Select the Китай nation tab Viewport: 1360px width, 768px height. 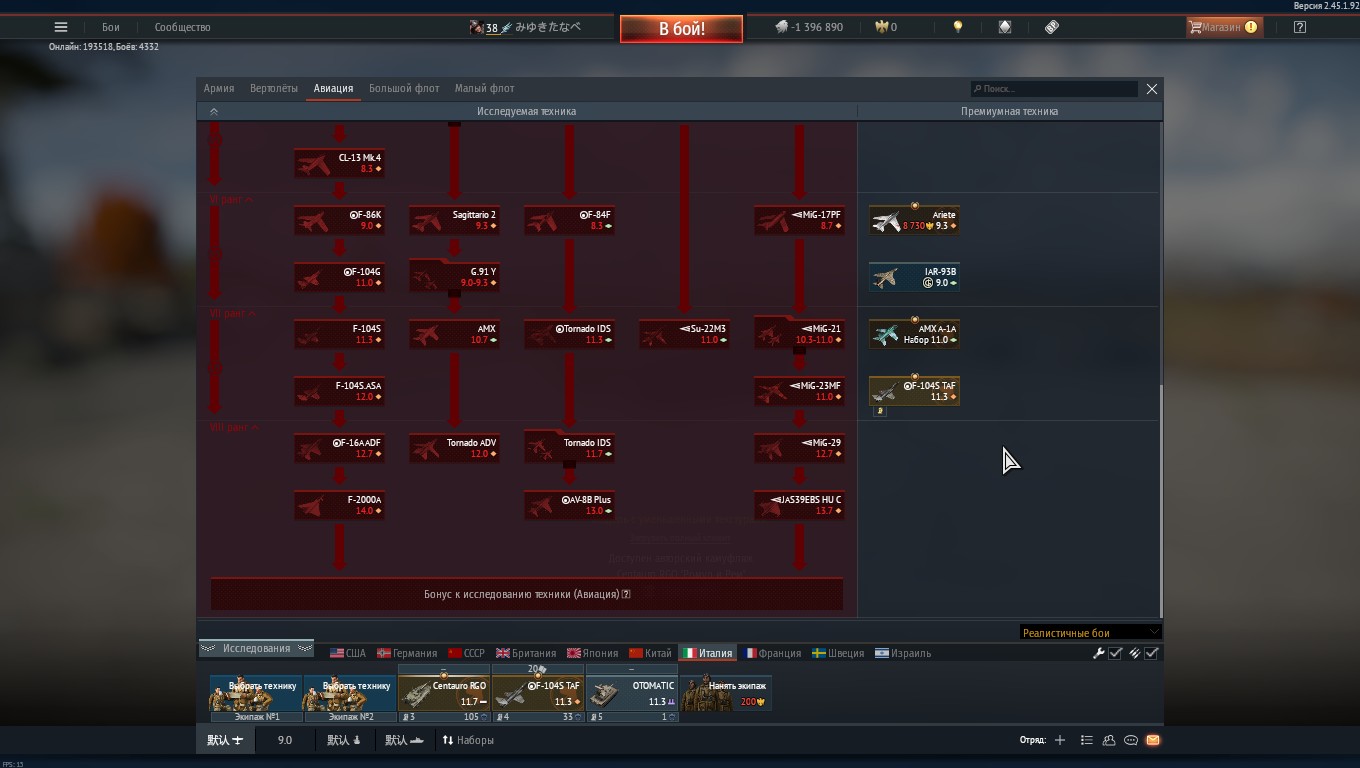[649, 653]
